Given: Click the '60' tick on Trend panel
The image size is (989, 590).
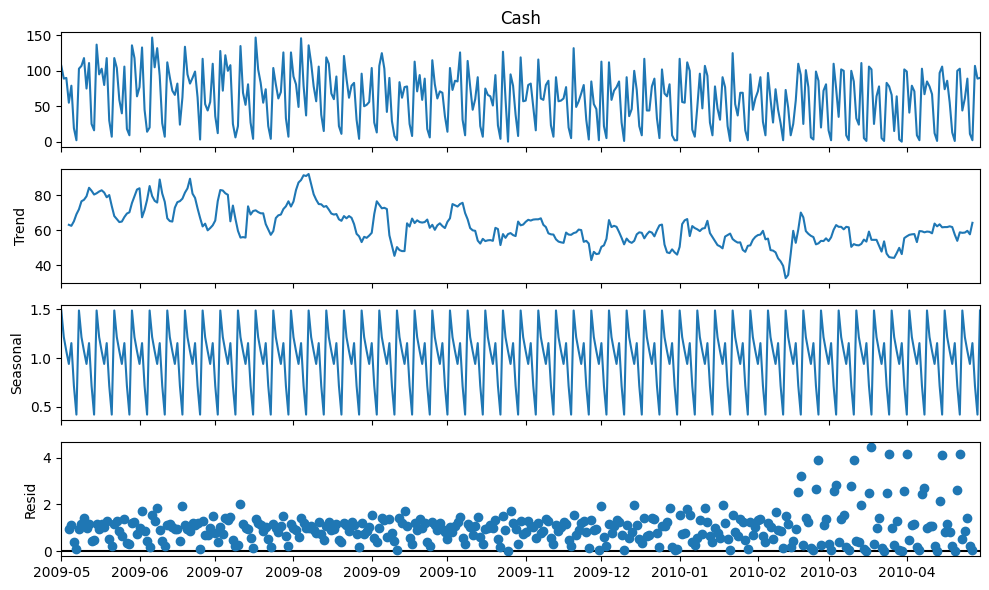Looking at the screenshot, I should pyautogui.click(x=43, y=232).
